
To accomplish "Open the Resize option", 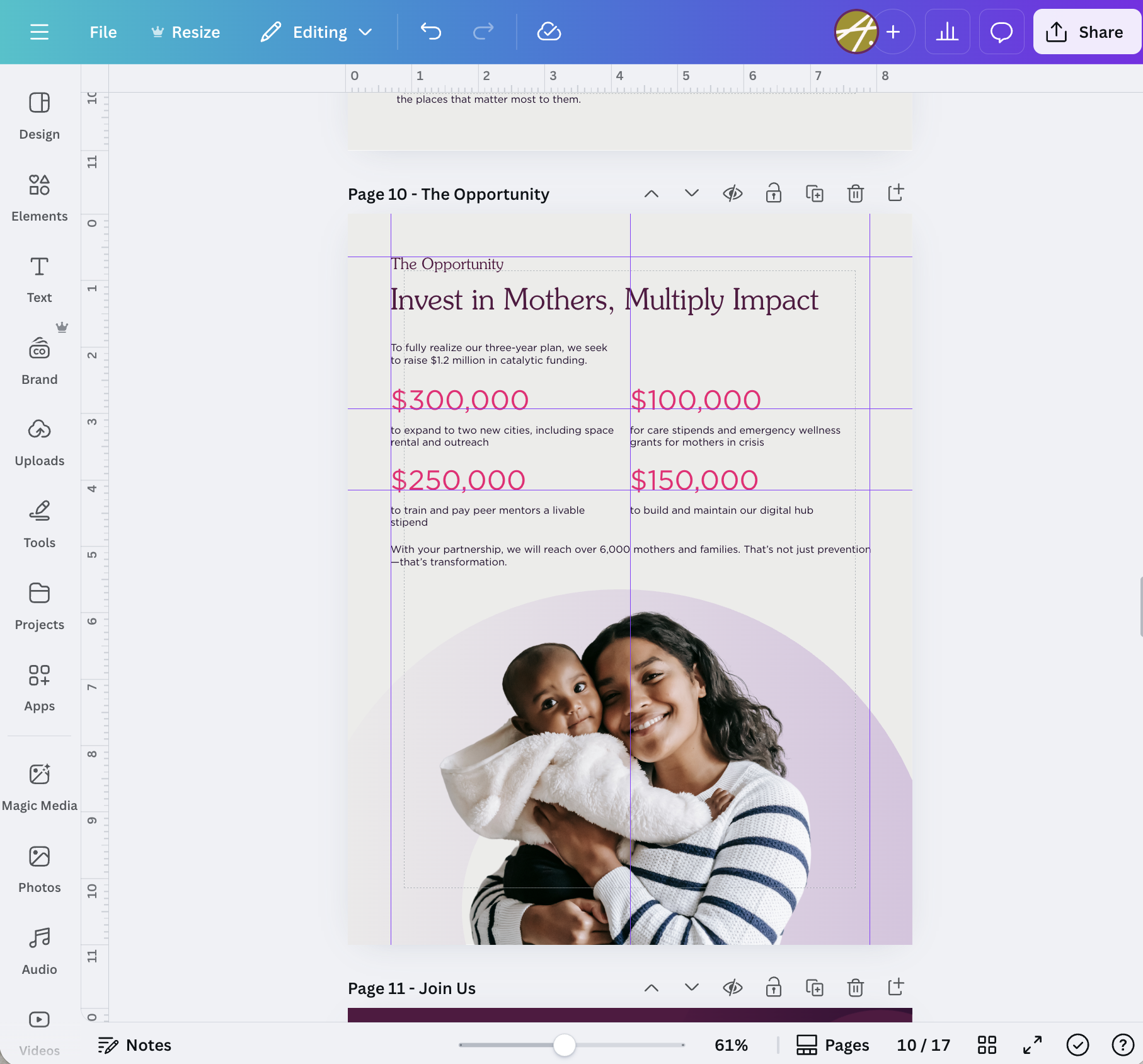I will [186, 32].
